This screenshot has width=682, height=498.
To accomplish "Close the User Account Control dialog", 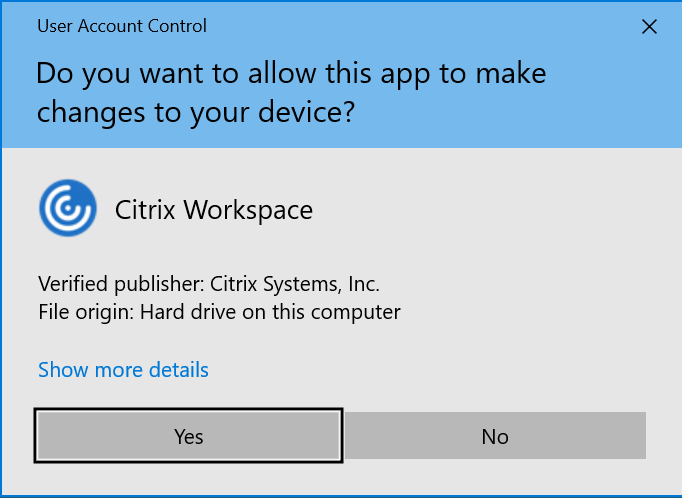I will (649, 27).
